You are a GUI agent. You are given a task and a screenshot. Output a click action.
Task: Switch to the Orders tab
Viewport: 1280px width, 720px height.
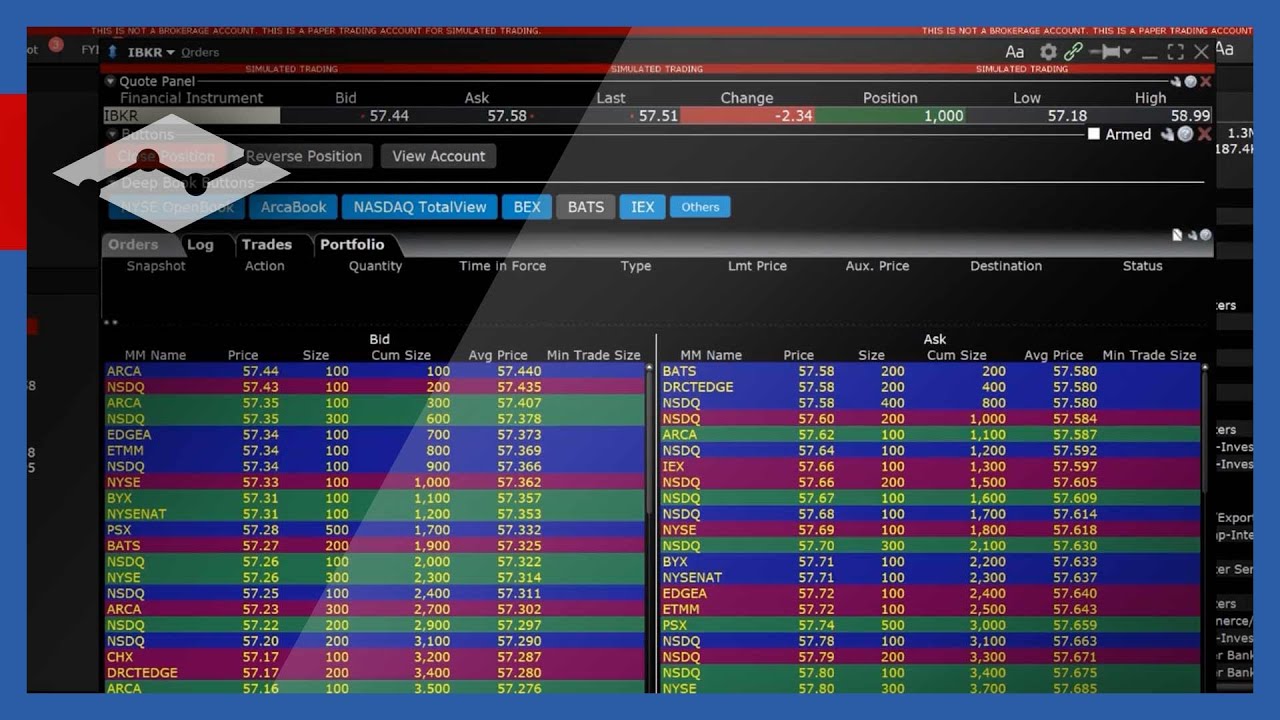[x=133, y=245]
